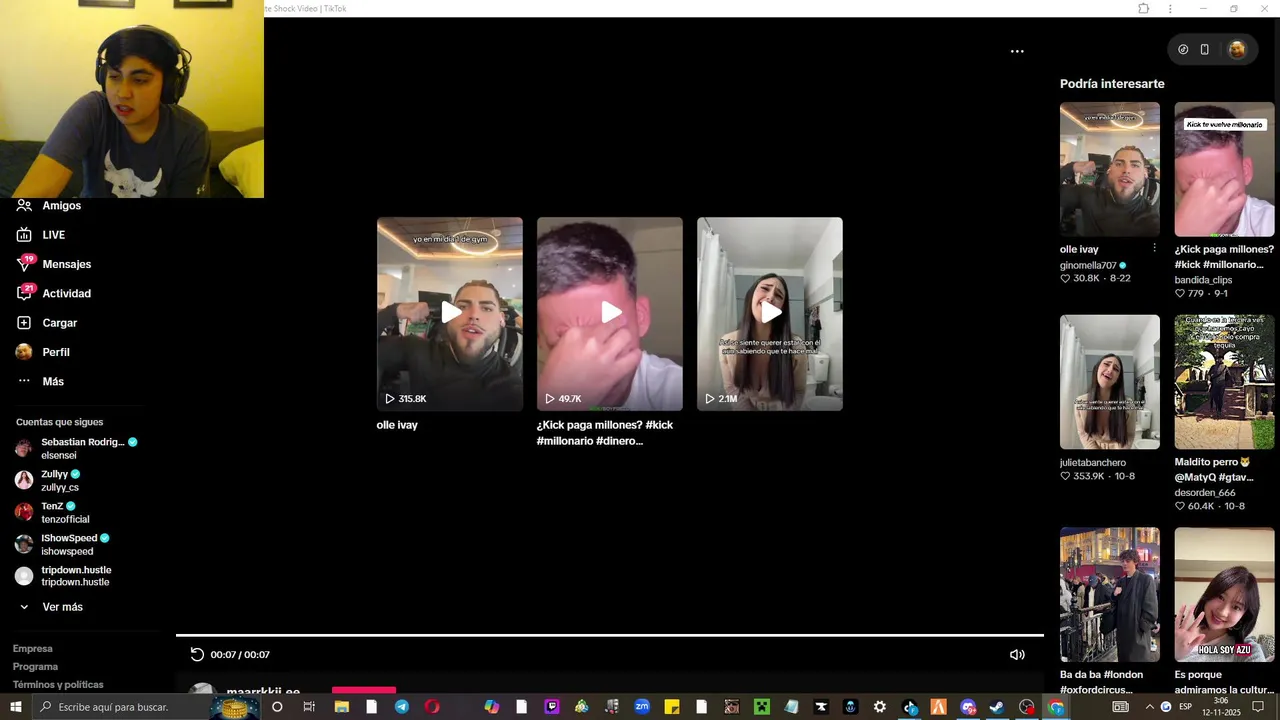Open Task View on the taskbar
Viewport: 1280px width, 720px height.
tap(309, 707)
